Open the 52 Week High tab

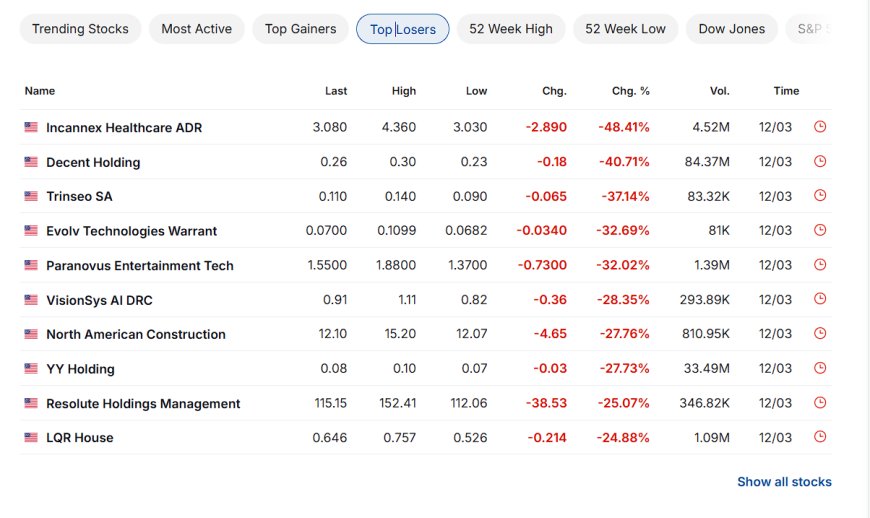[x=511, y=29]
